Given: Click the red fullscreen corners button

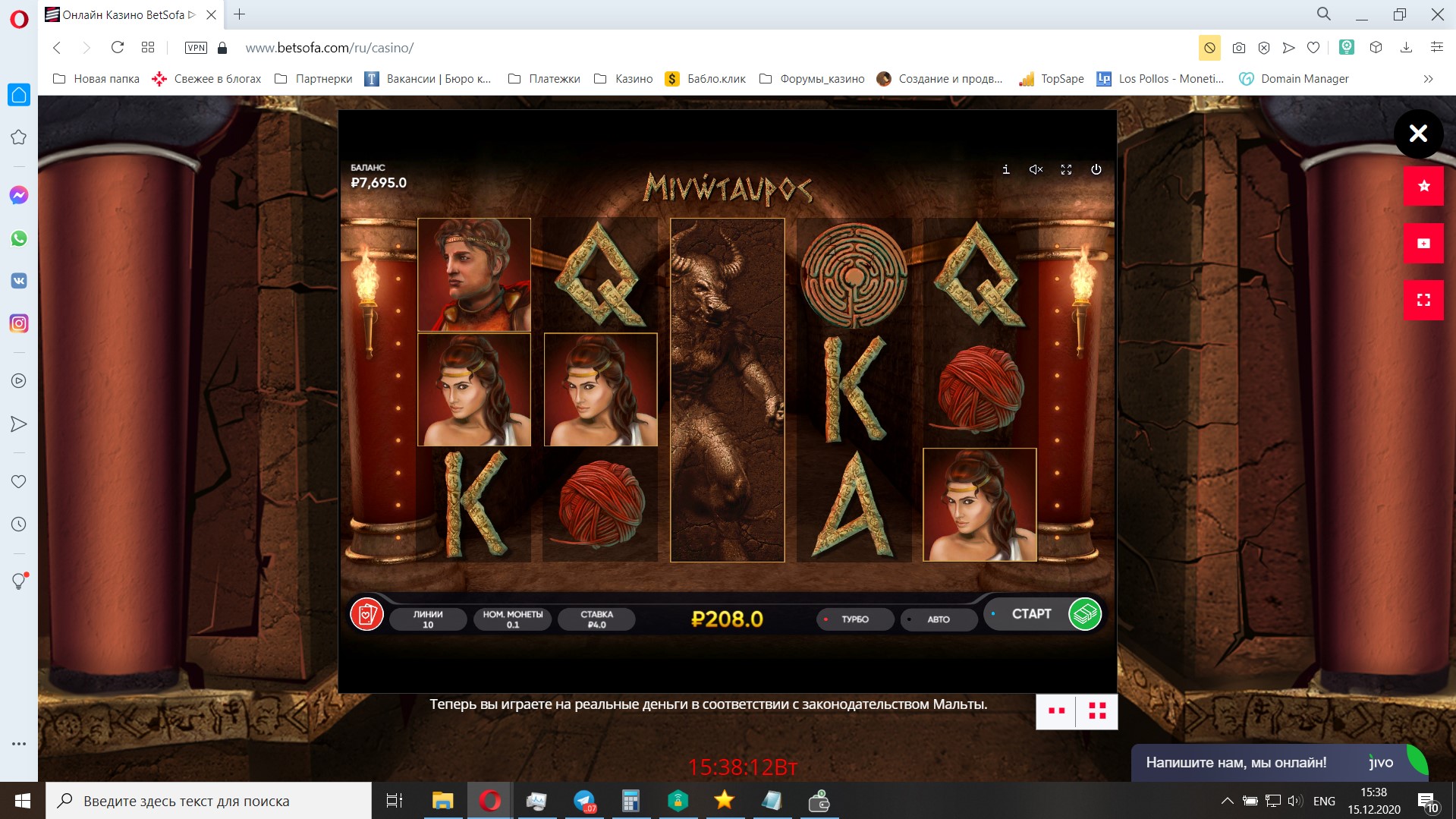Looking at the screenshot, I should [1423, 300].
